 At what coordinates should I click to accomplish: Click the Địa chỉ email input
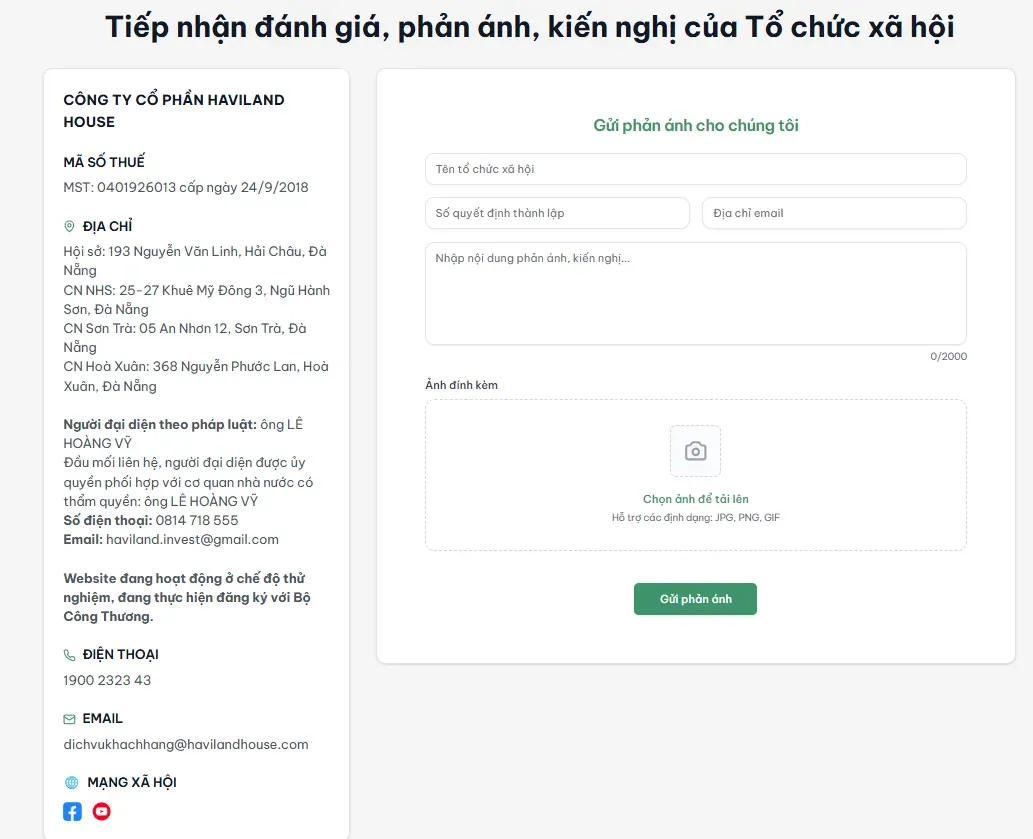click(x=834, y=213)
